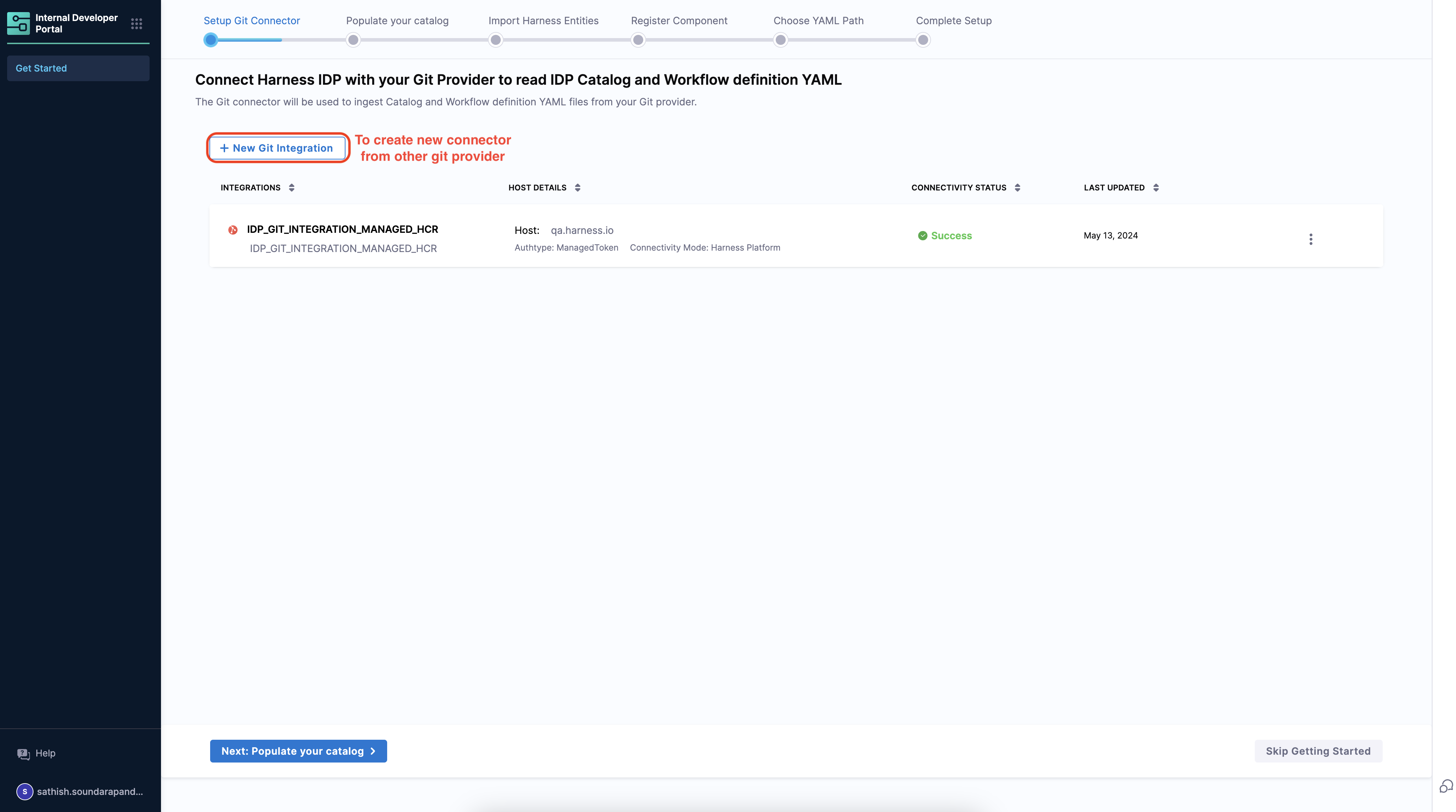Sort by the Connectivity Status column arrows
This screenshot has height=812, width=1456.
1017,188
